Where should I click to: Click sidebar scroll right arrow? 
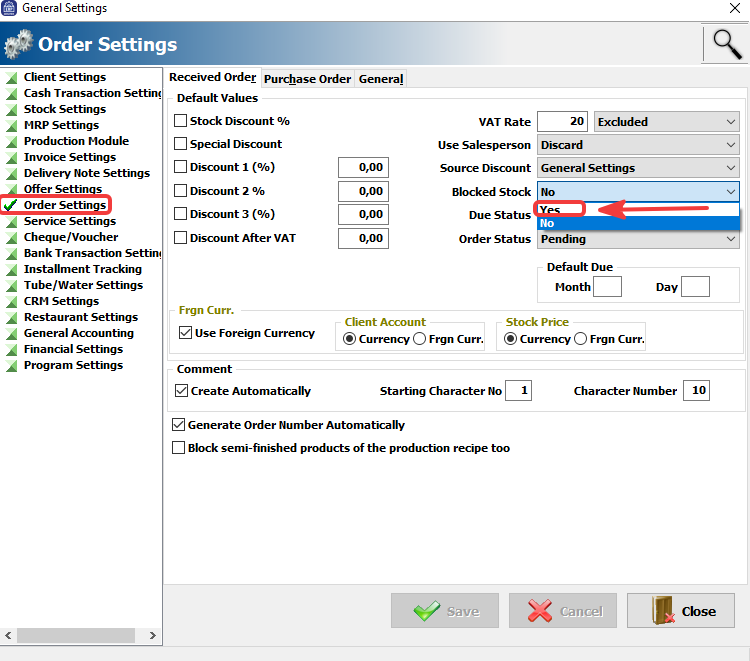click(153, 635)
